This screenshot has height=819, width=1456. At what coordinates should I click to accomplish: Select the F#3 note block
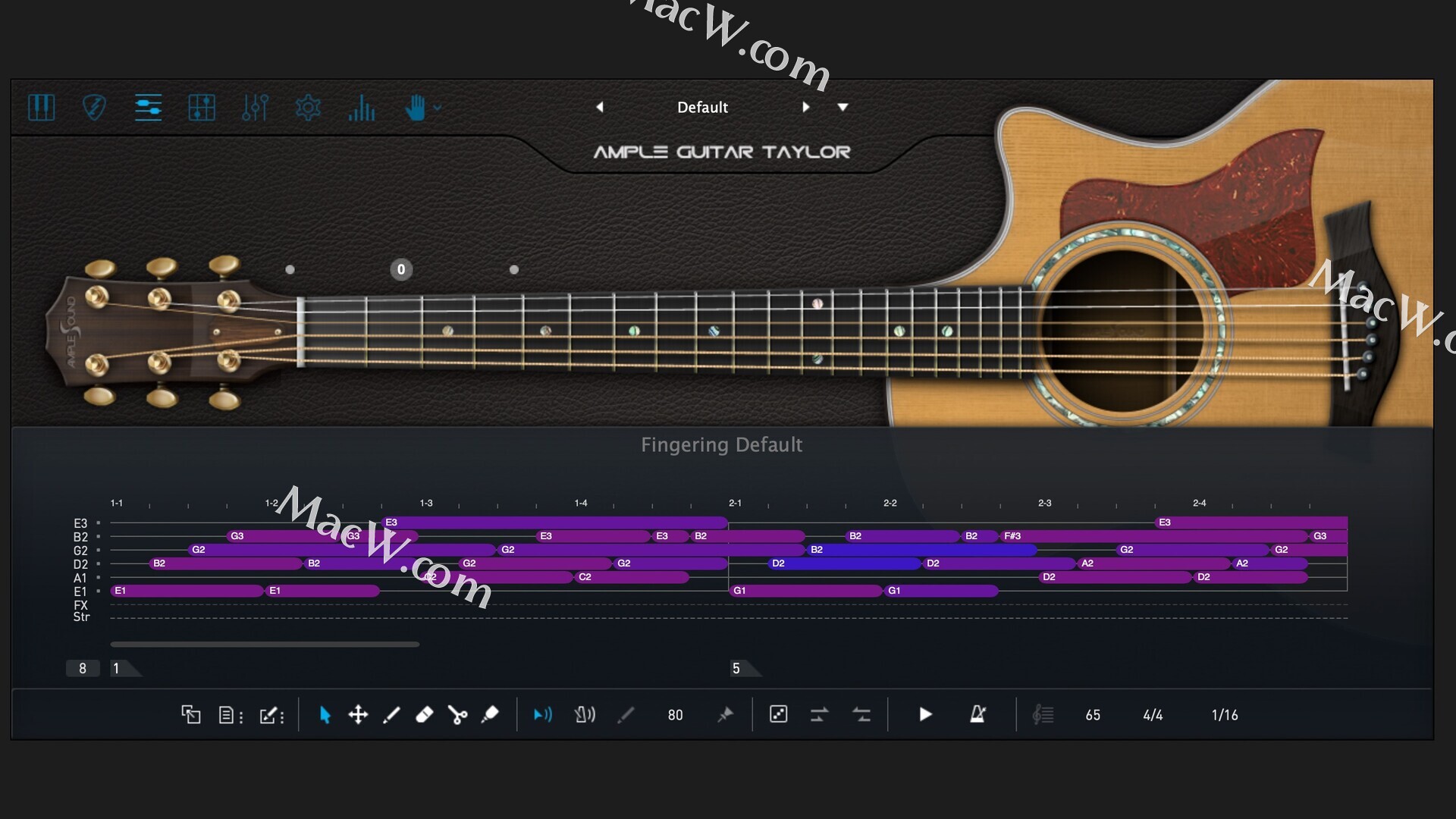[x=1154, y=536]
